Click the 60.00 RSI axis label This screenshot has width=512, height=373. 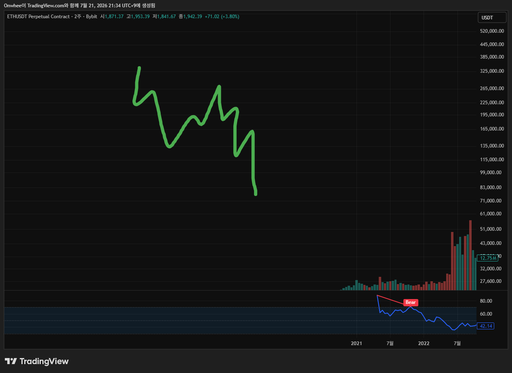tap(486, 314)
